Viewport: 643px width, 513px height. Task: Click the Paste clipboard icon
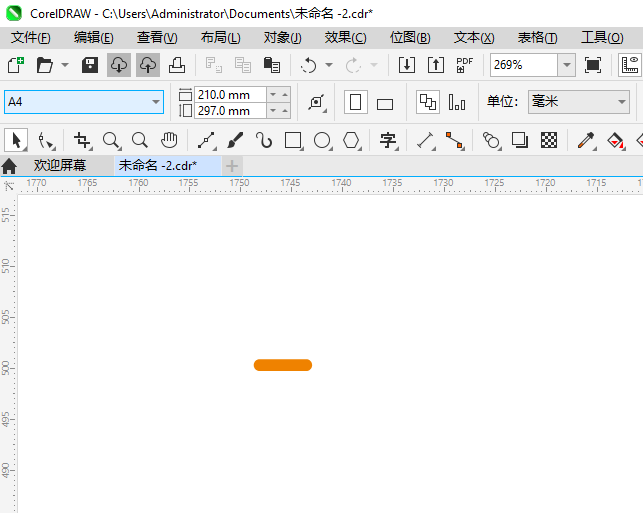(x=271, y=65)
